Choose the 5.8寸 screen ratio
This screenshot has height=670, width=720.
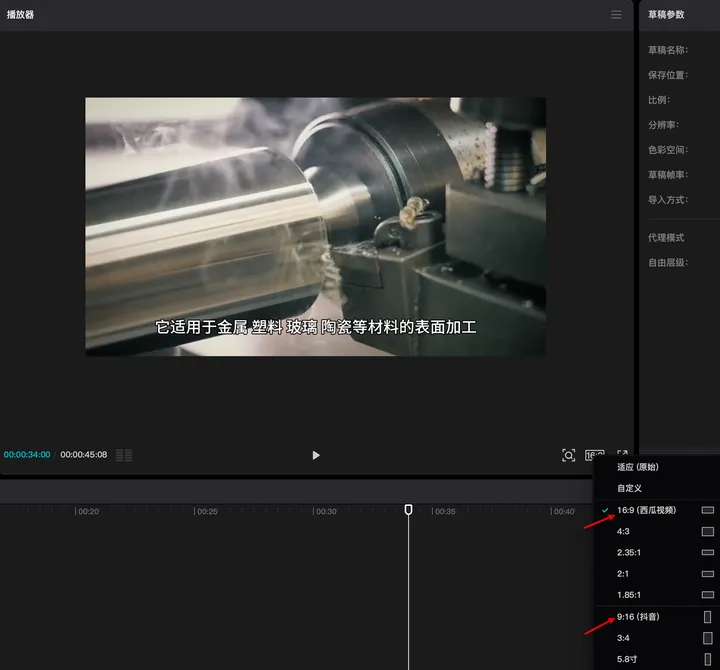point(628,657)
